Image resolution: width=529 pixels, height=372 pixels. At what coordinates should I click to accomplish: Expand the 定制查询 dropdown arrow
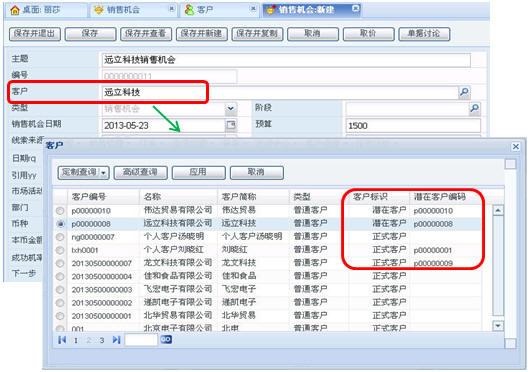[x=103, y=173]
